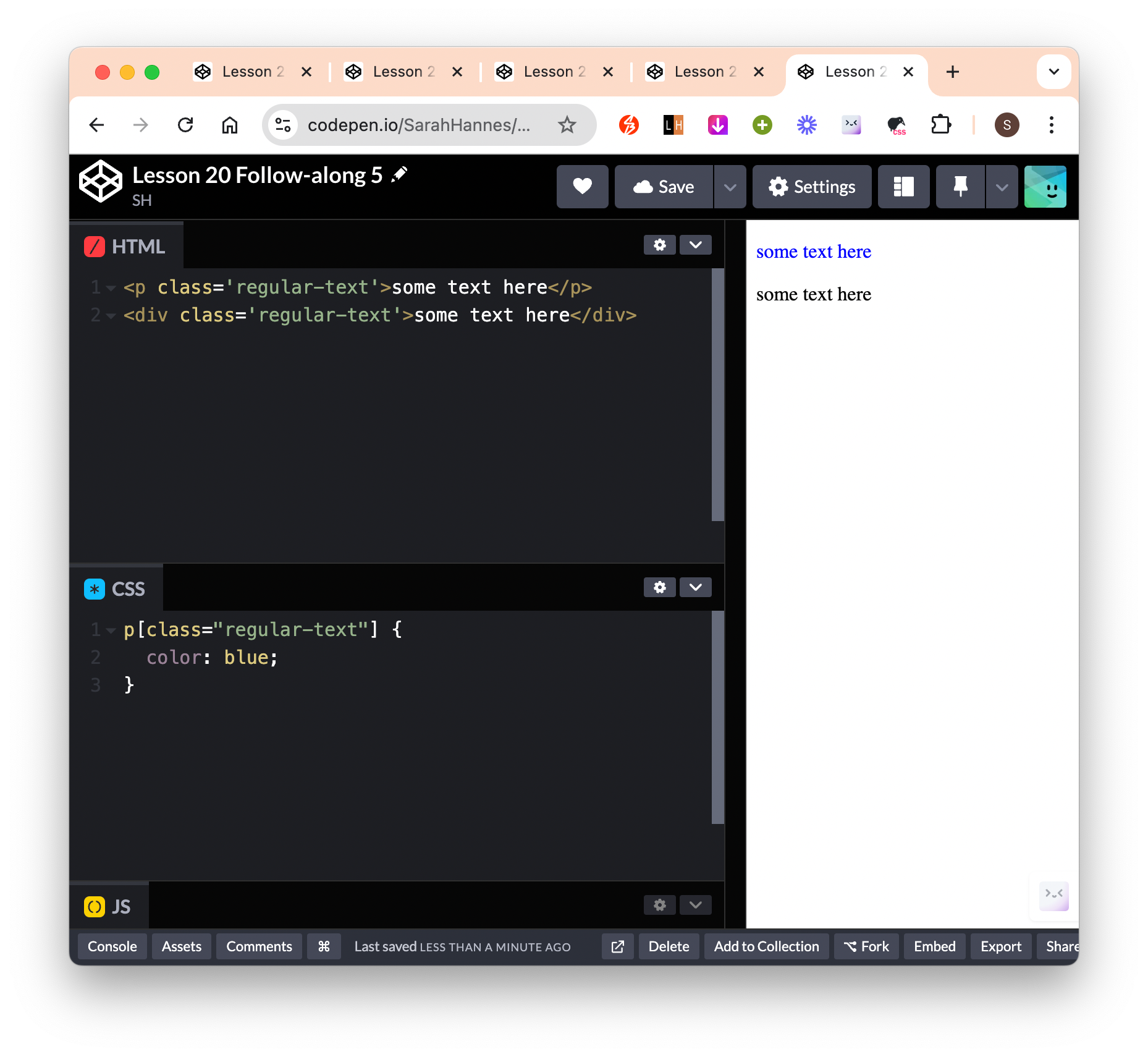Delete this pen

coord(669,946)
